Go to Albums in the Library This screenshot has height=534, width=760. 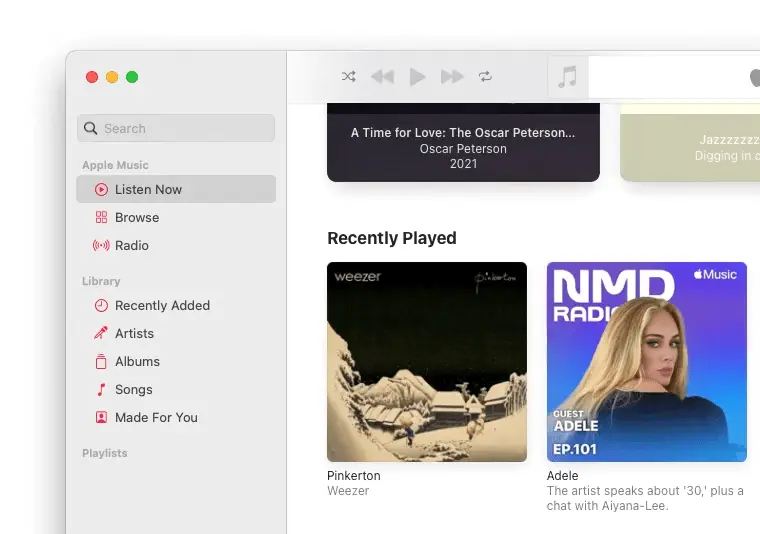(x=137, y=361)
